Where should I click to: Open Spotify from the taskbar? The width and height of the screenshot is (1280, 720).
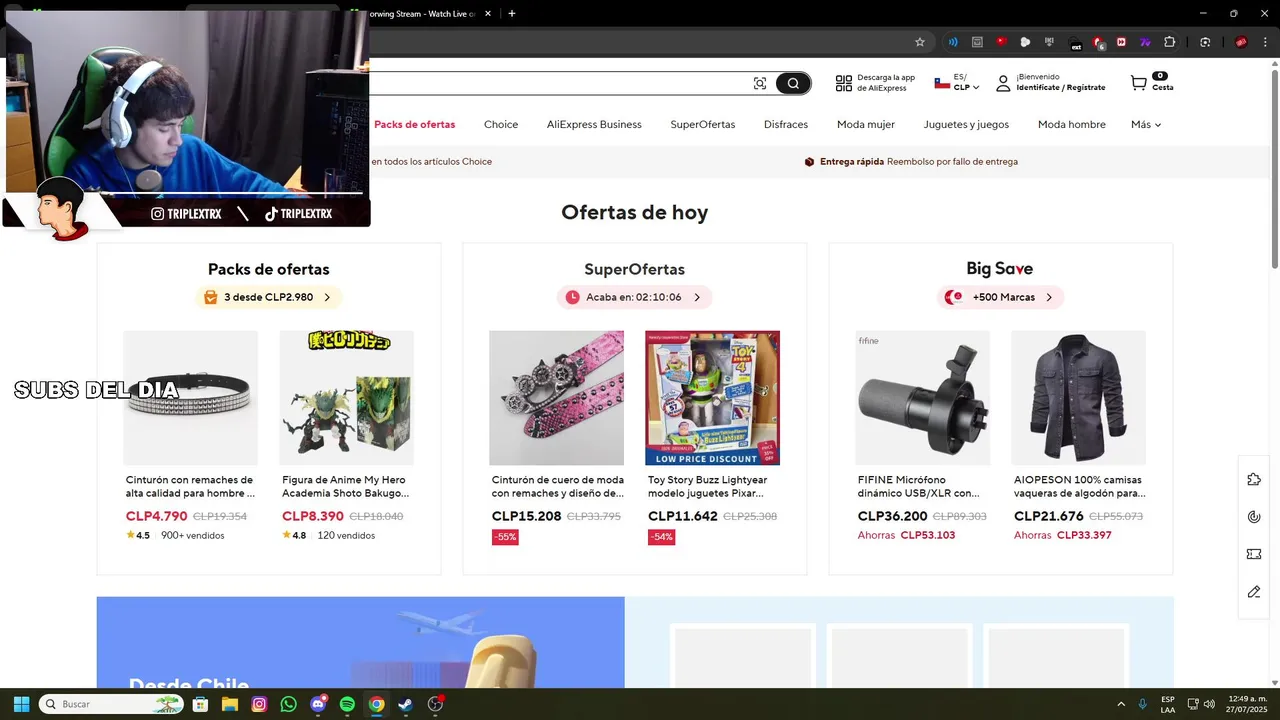tap(347, 704)
